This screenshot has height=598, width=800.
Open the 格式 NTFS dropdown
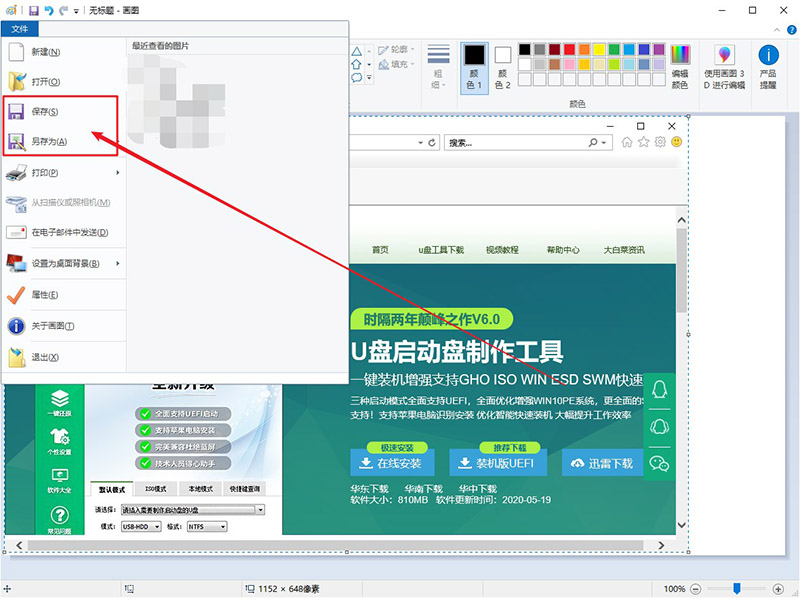[223, 527]
